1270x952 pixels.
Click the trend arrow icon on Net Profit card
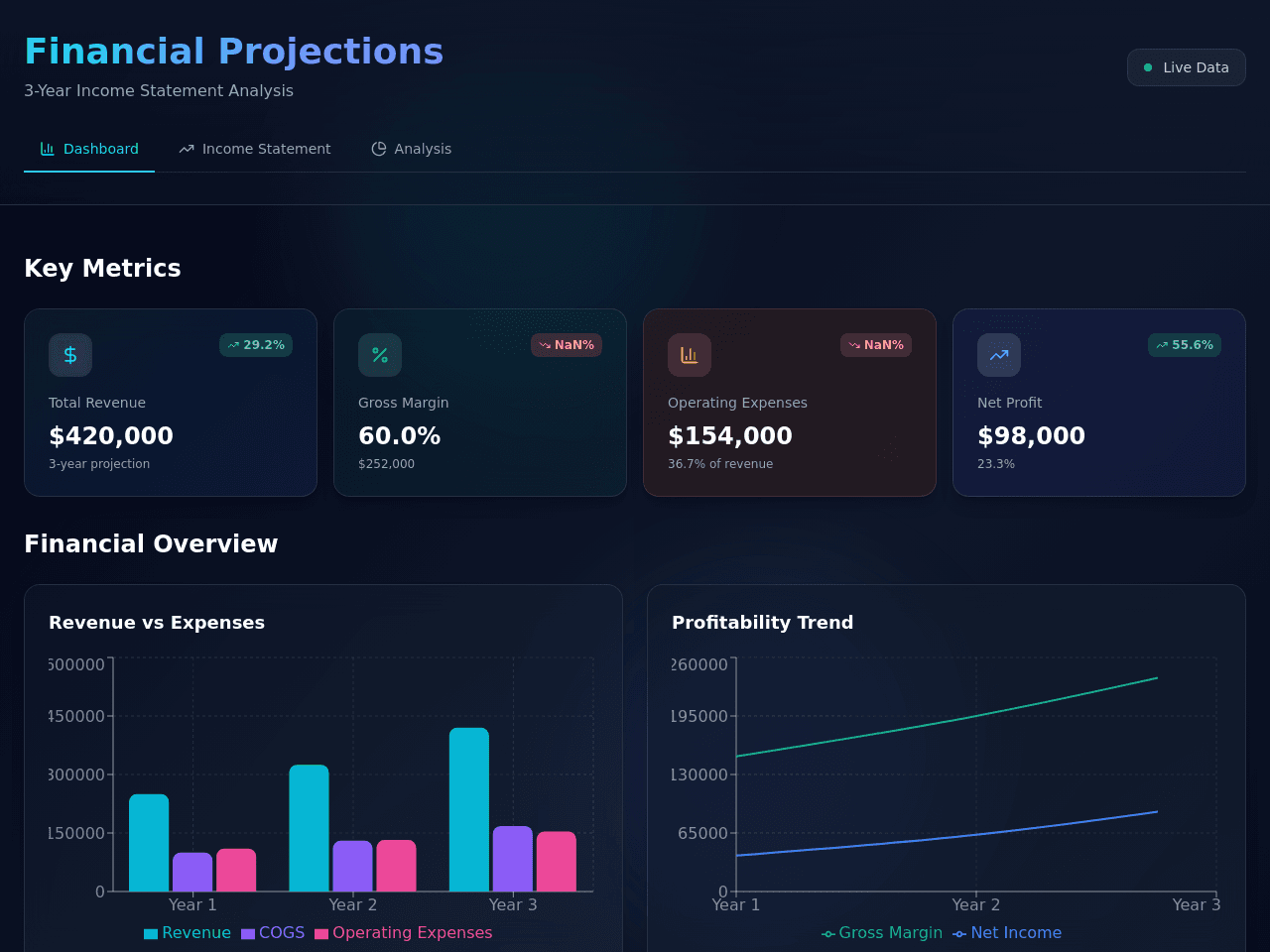point(999,355)
